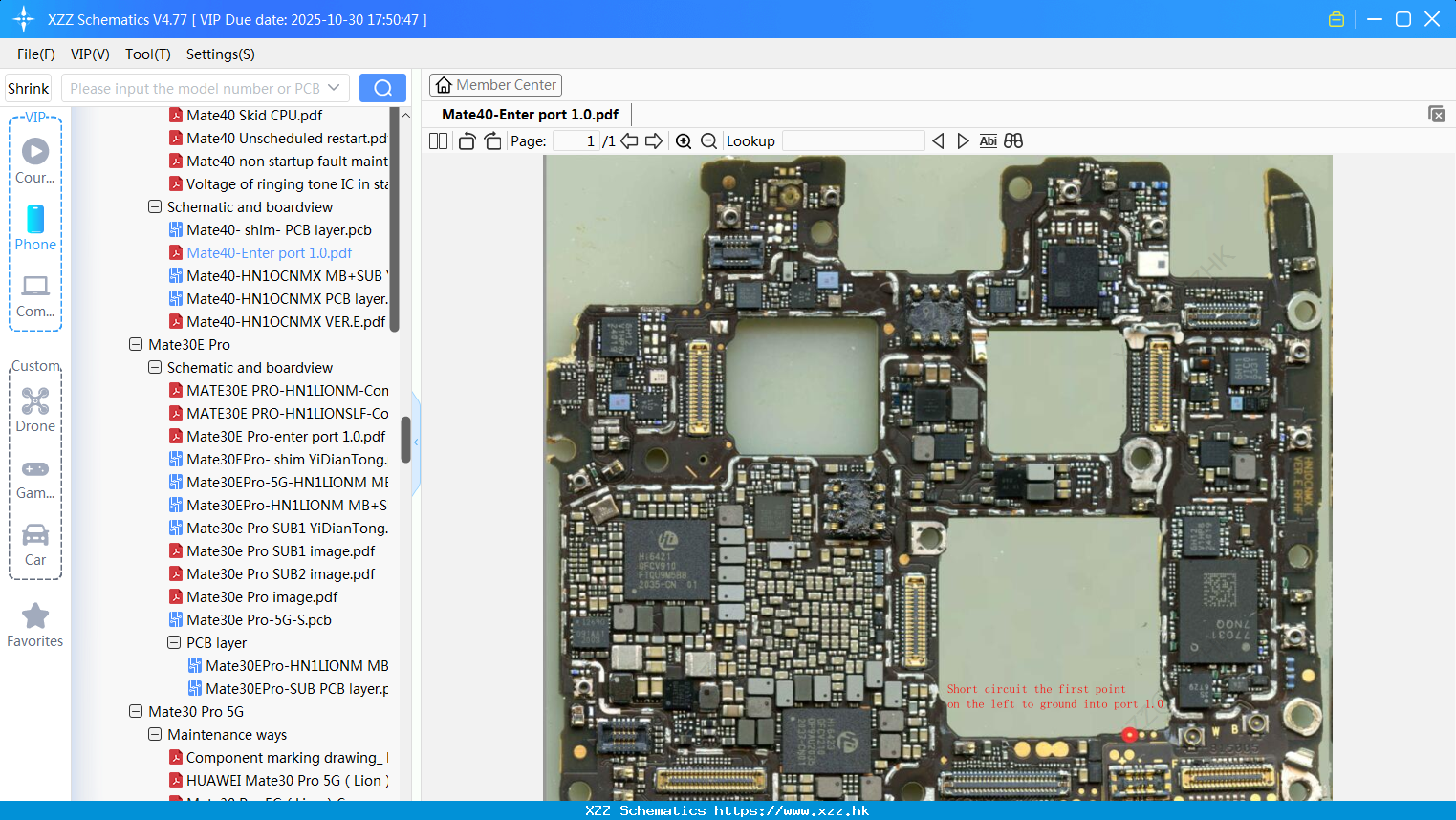The height and width of the screenshot is (820, 1456).
Task: Rotate page counterclockwise
Action: click(467, 140)
